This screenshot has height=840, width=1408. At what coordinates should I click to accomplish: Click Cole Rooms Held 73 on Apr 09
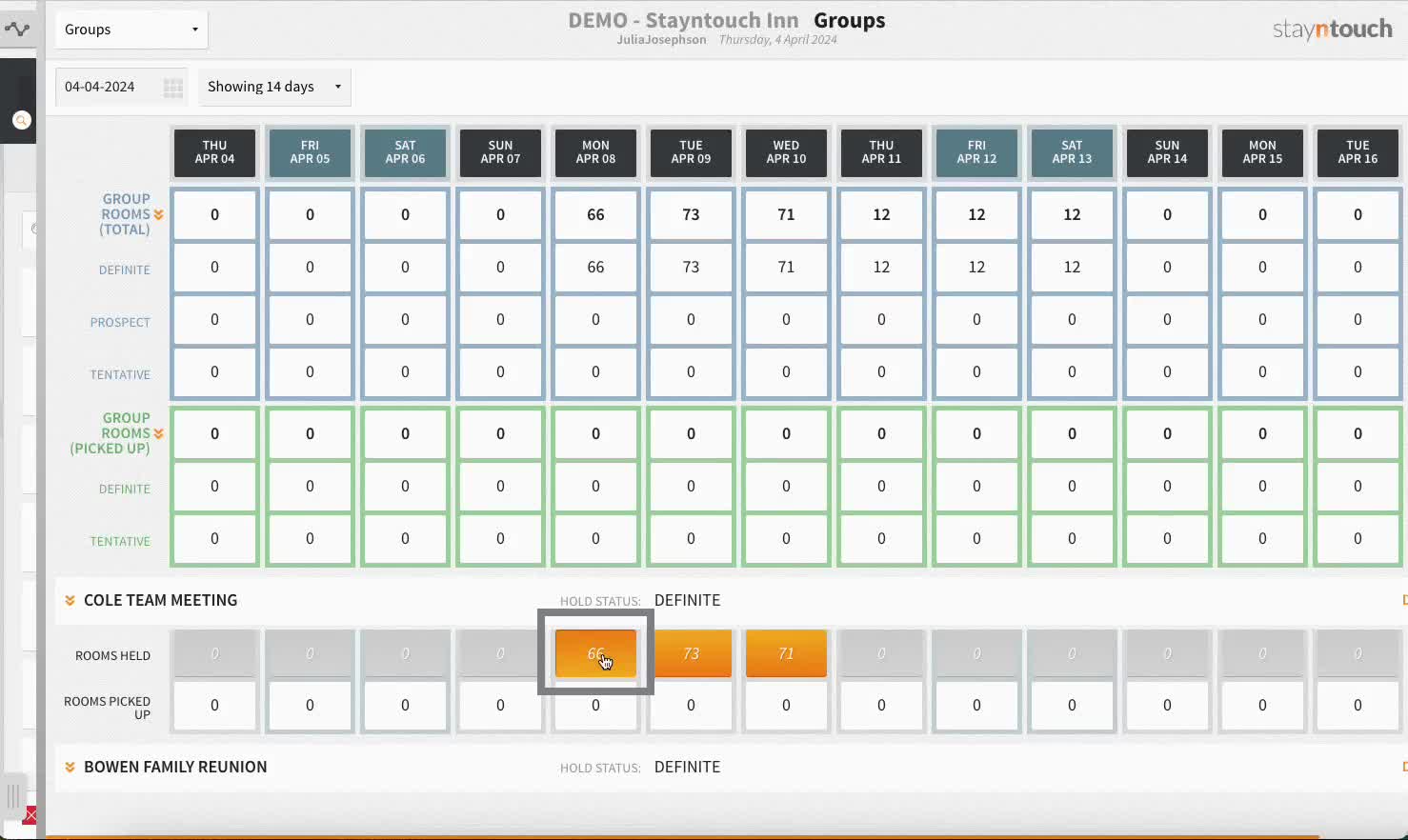(691, 653)
